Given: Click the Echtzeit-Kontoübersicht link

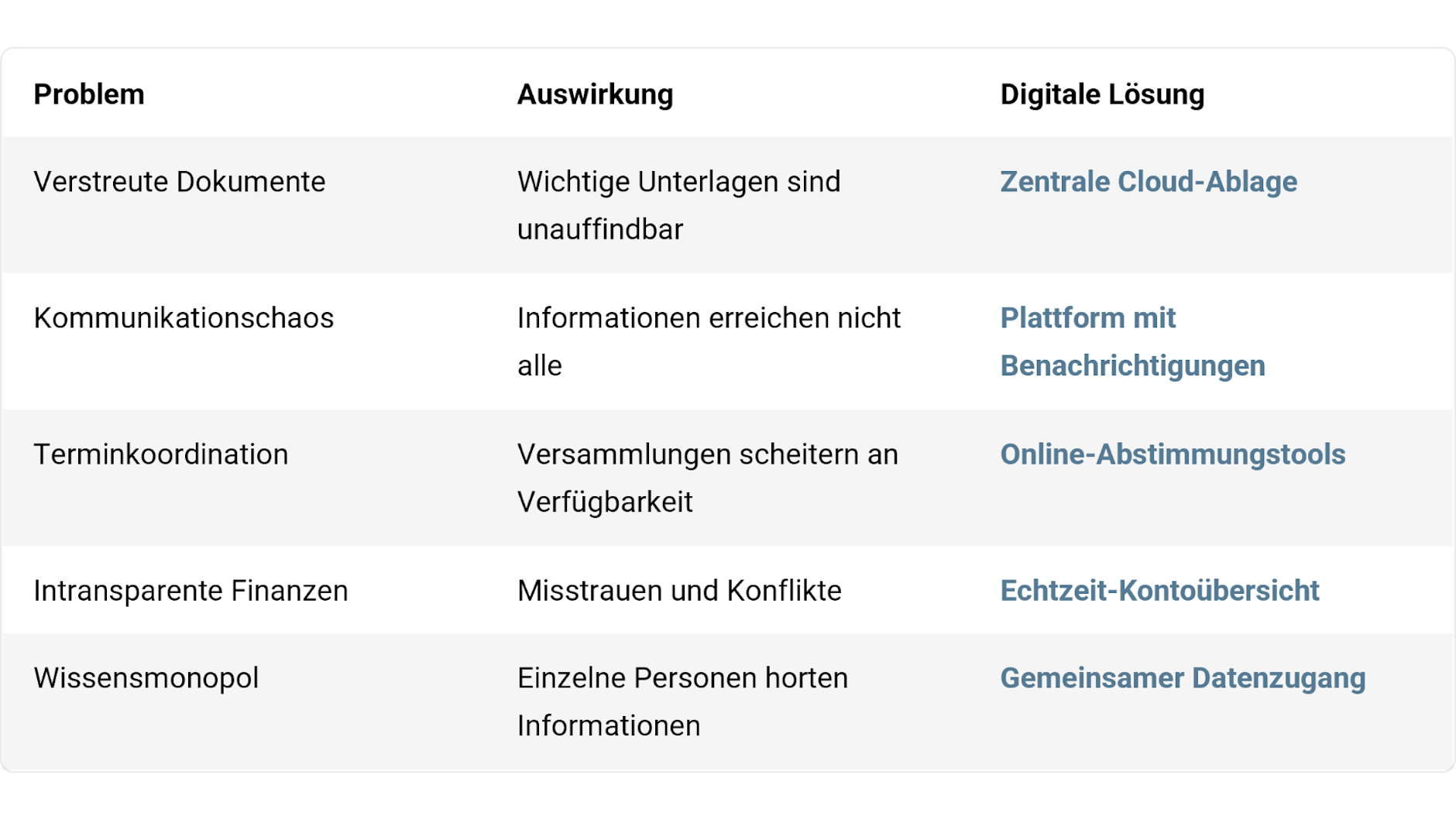Looking at the screenshot, I should 1159,591.
